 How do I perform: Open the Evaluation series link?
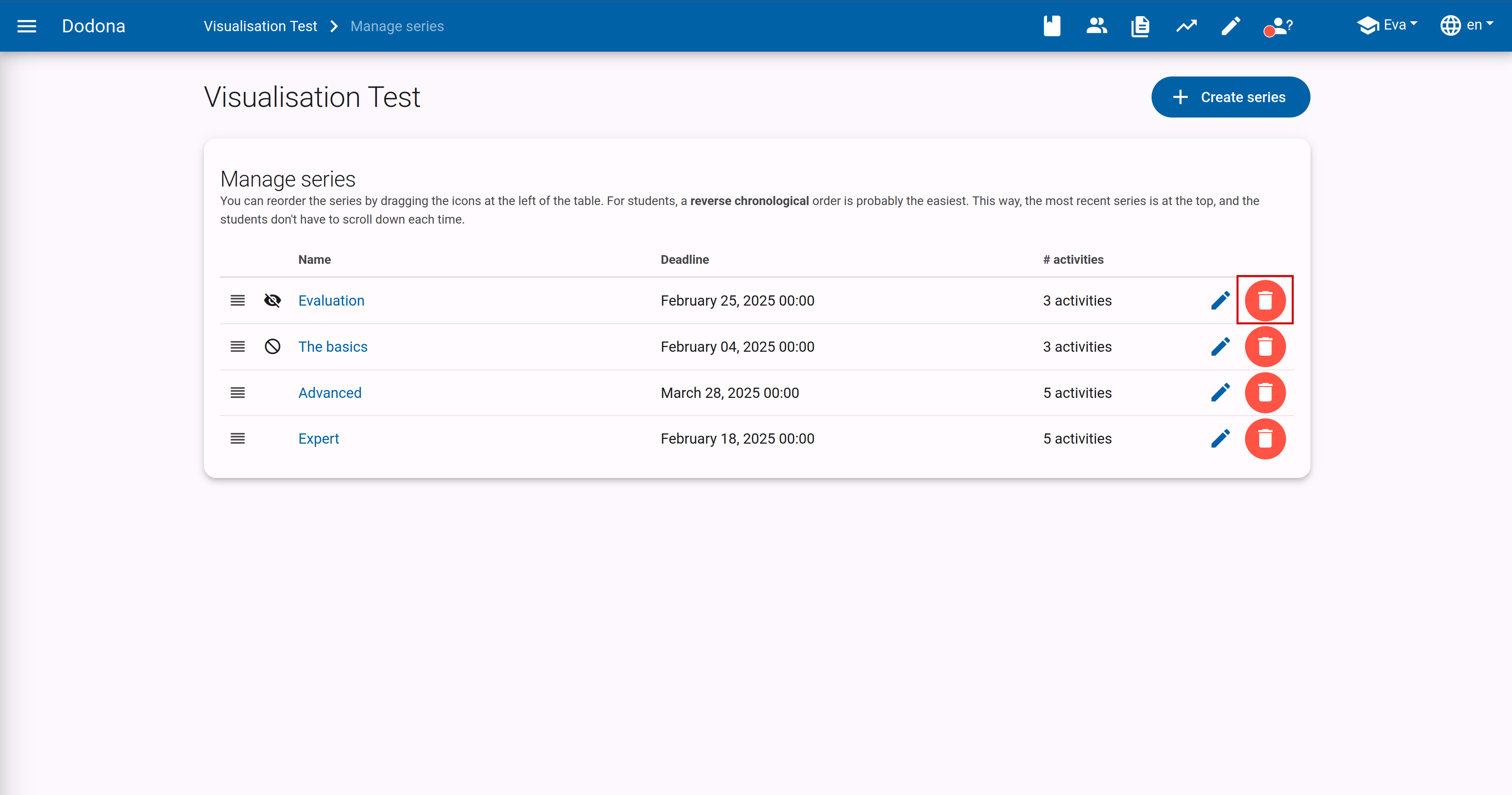tap(331, 300)
